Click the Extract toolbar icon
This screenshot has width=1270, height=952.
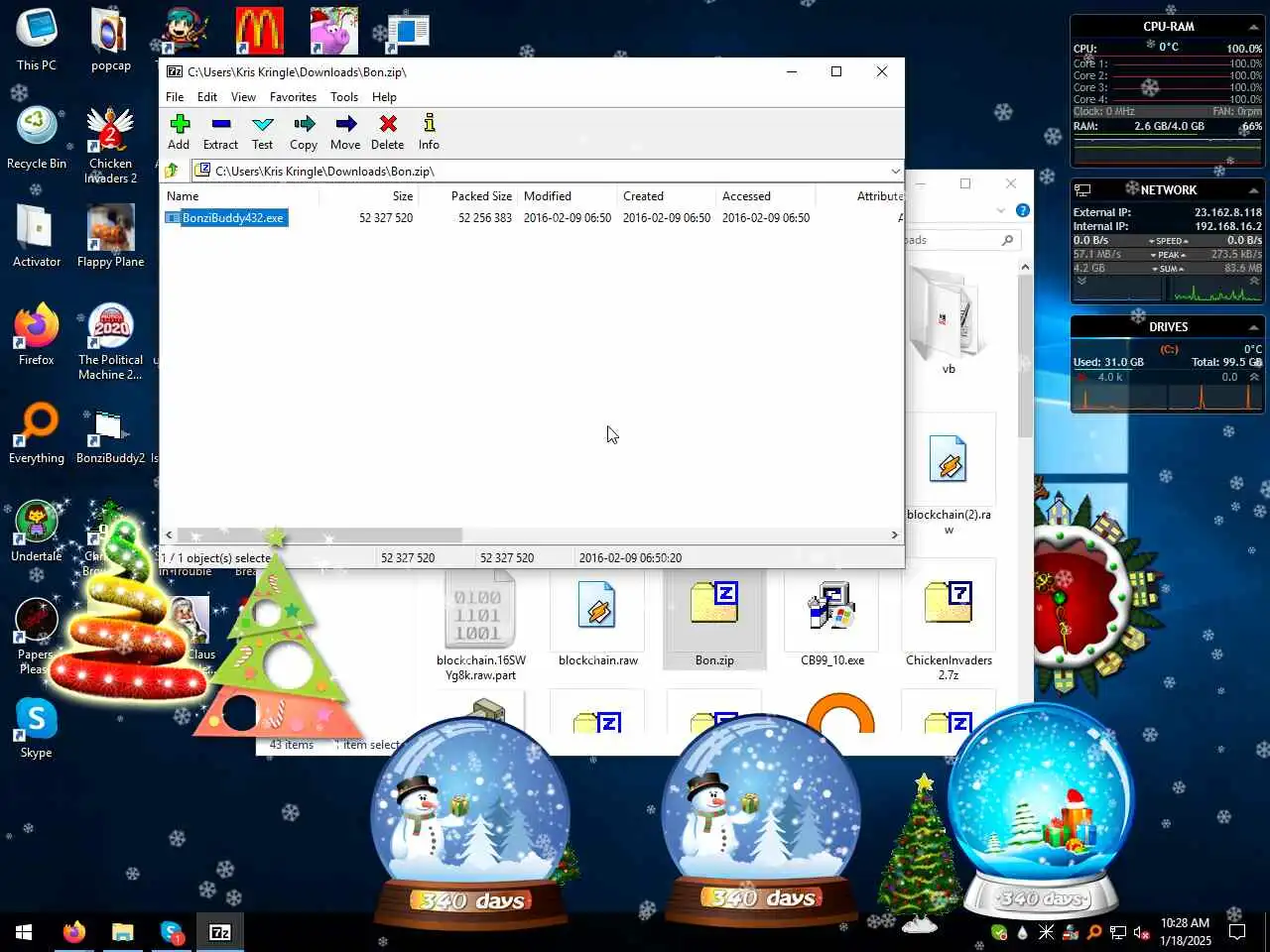220,132
